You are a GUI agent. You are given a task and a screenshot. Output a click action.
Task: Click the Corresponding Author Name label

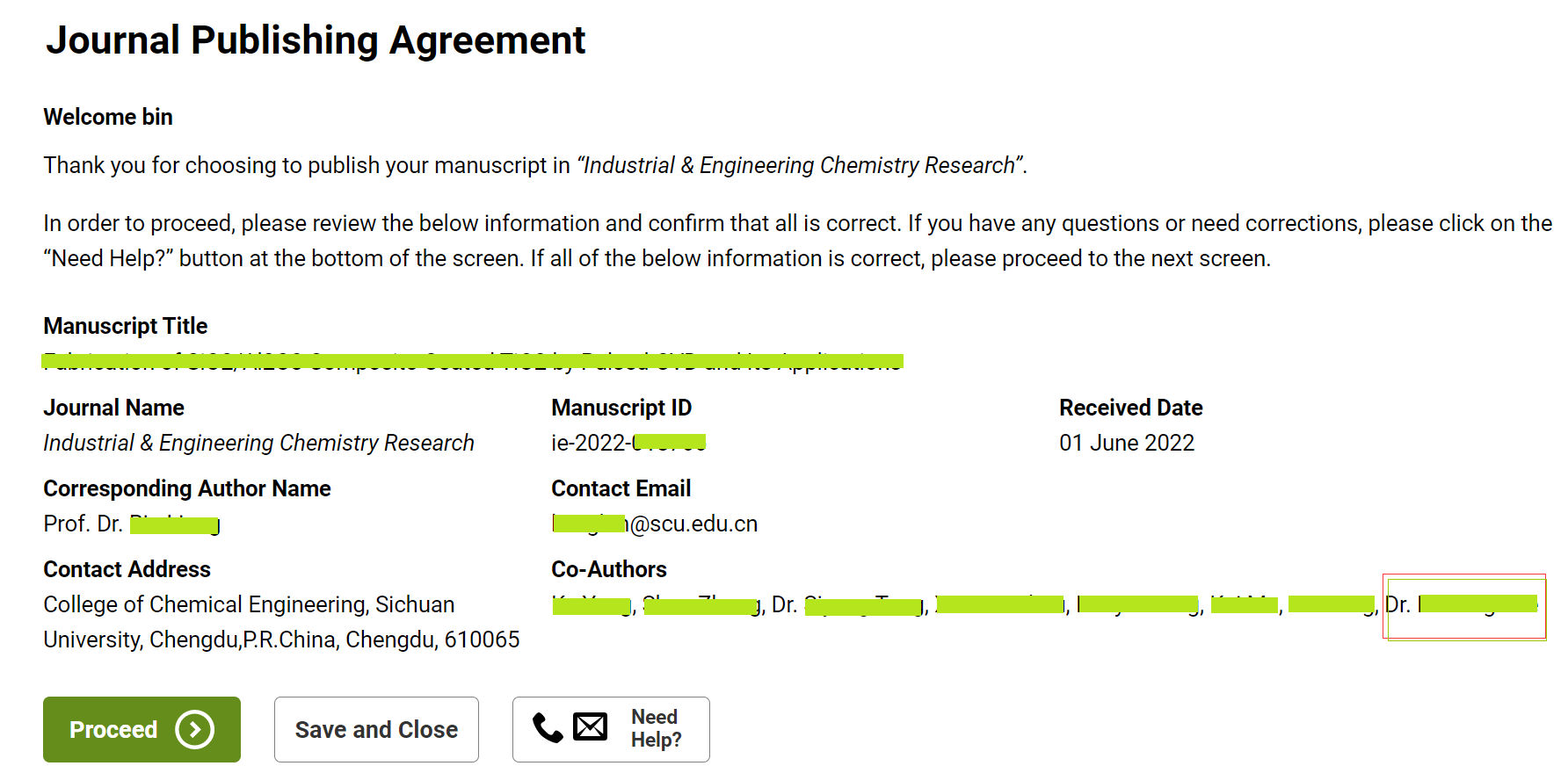point(187,488)
